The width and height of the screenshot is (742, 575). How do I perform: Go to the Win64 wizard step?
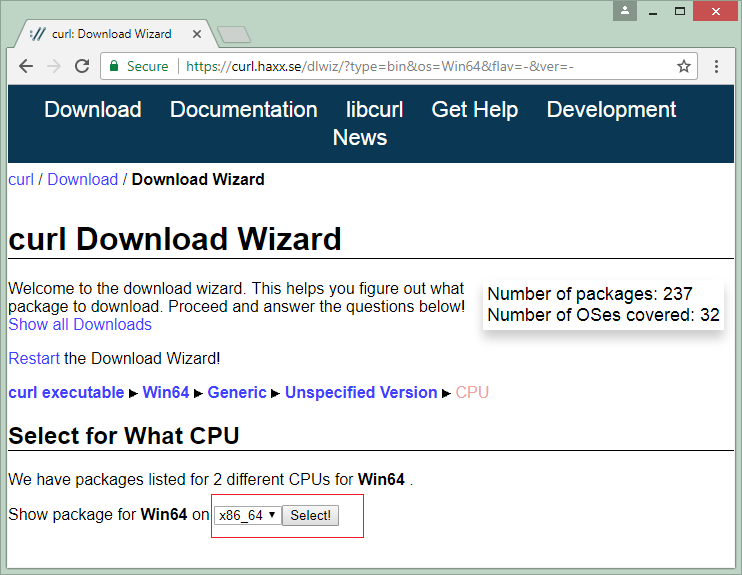point(166,393)
